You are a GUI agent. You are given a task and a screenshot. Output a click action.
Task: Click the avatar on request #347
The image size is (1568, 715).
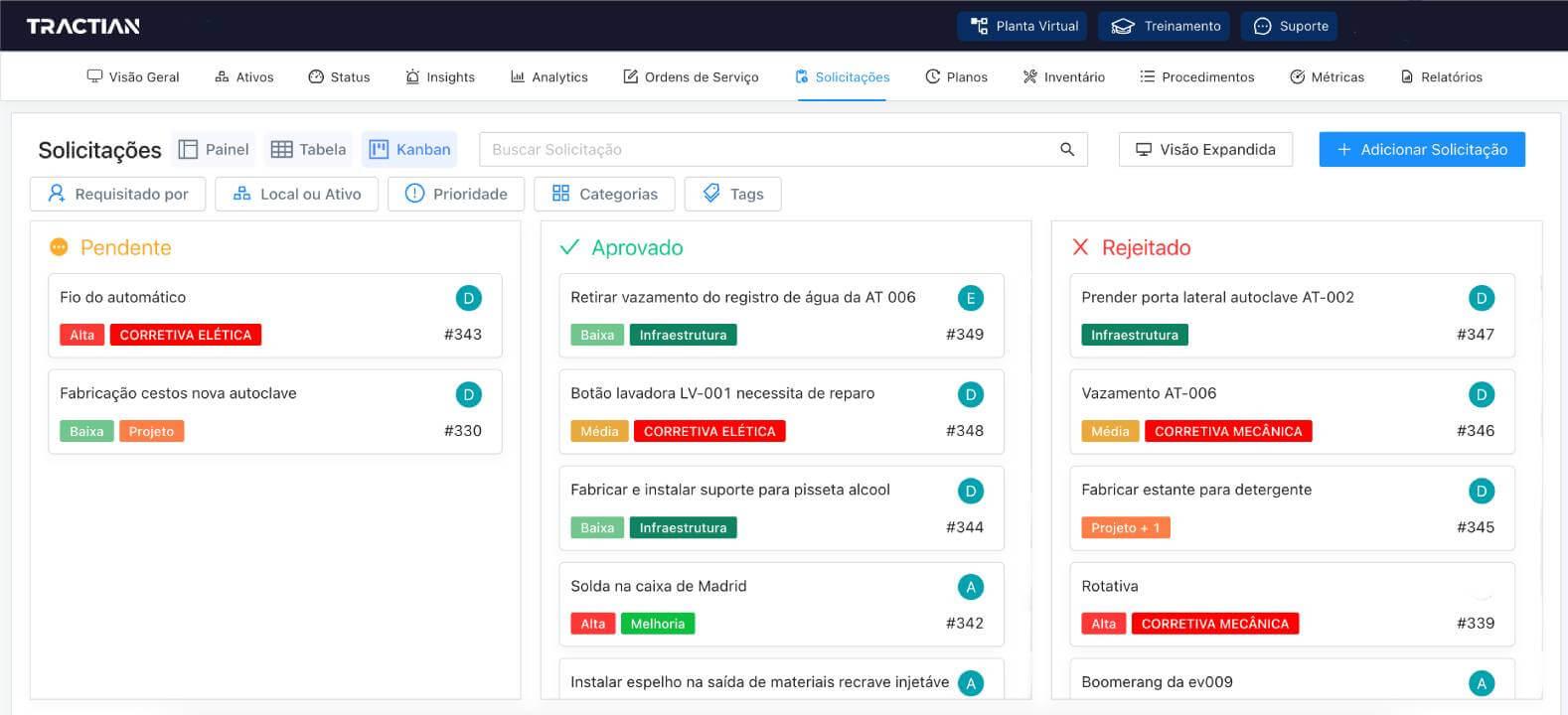1482,298
